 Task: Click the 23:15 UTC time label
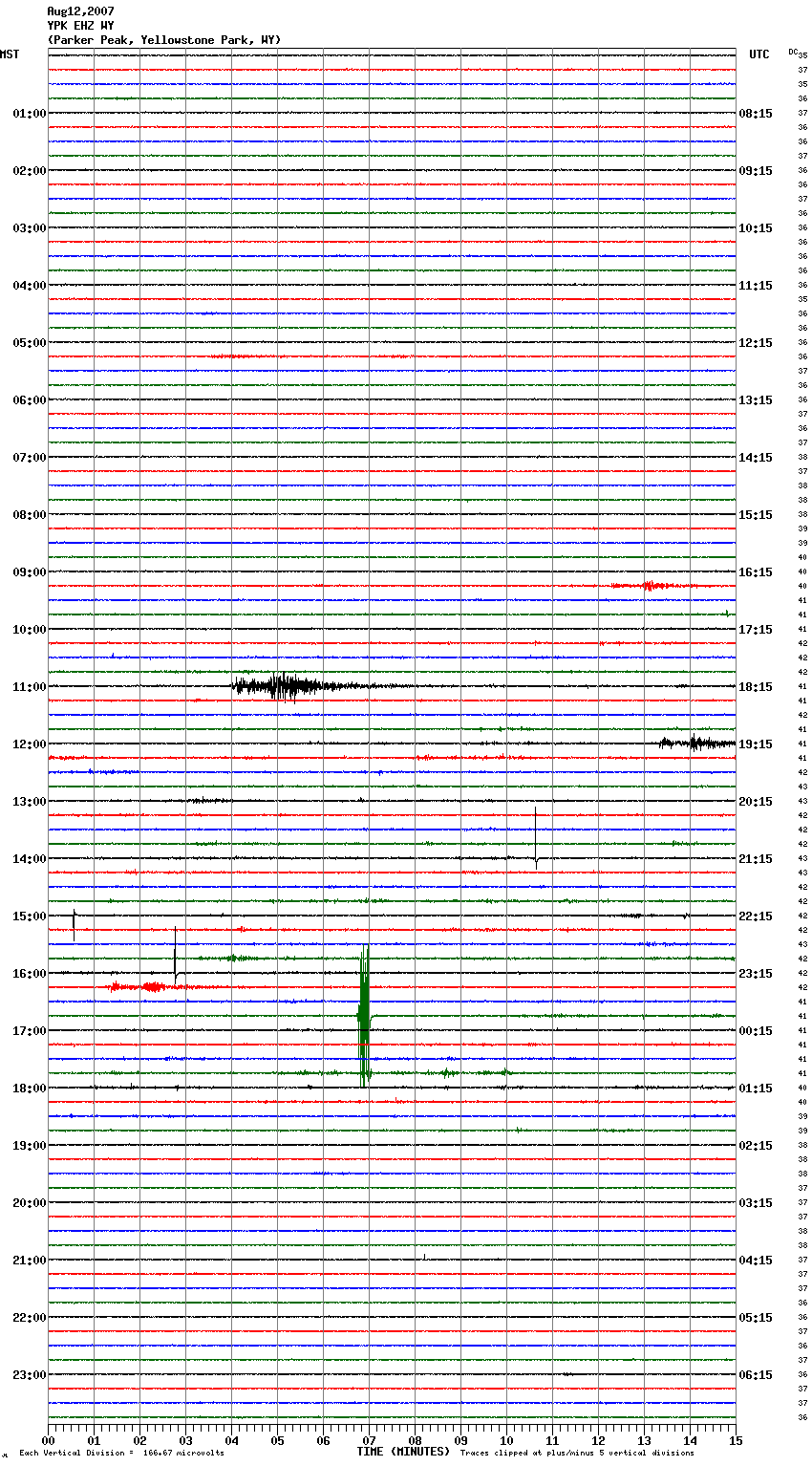(756, 974)
